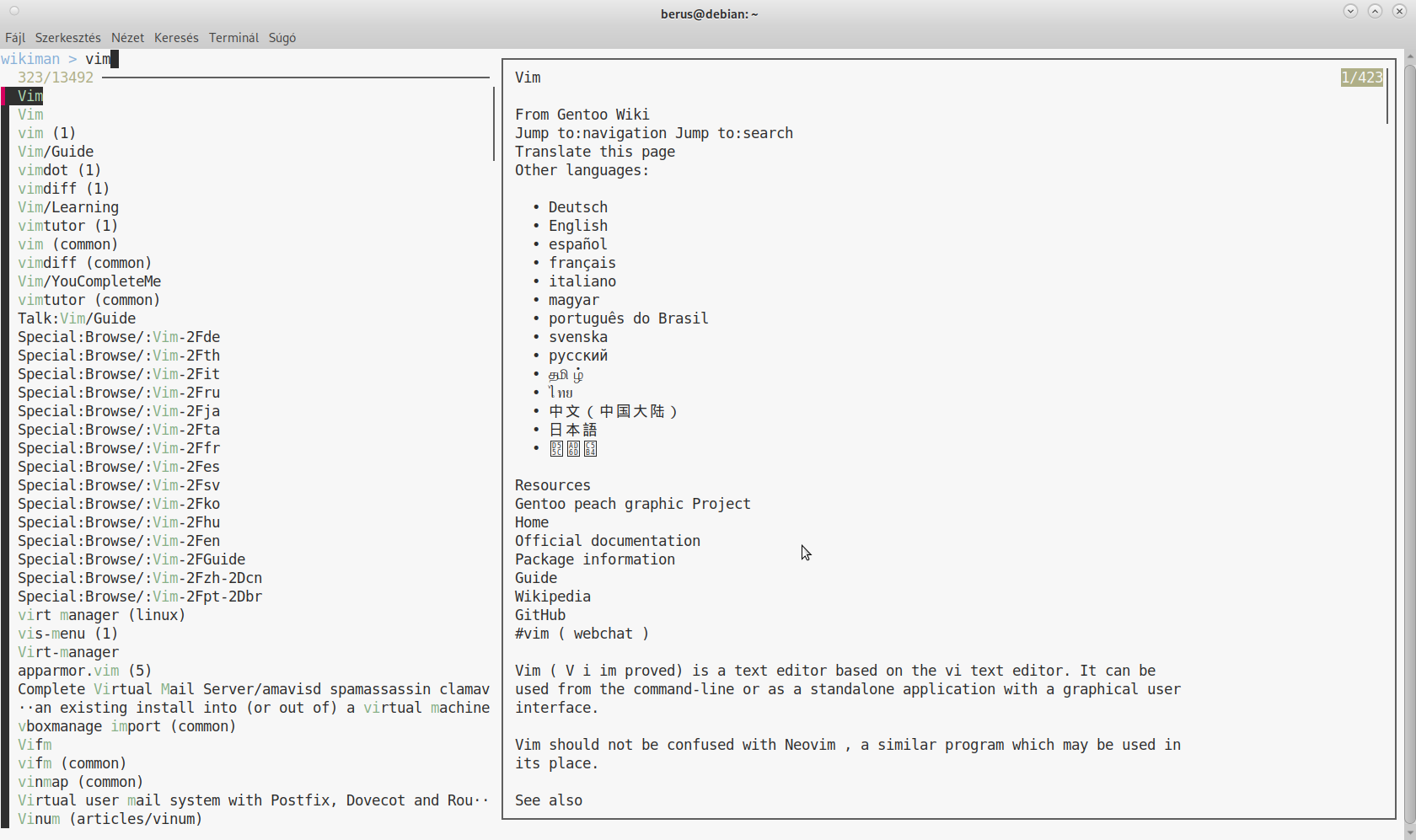Select the 'Virt-manager' result
This screenshot has width=1416, height=840.
[x=68, y=652]
